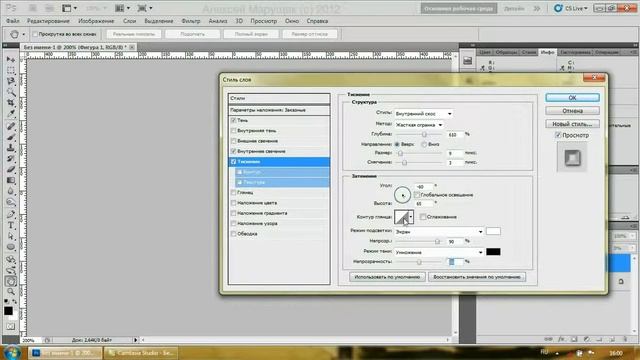The width and height of the screenshot is (640, 360).
Task: Select the Path Selection tool
Action: 11,236
